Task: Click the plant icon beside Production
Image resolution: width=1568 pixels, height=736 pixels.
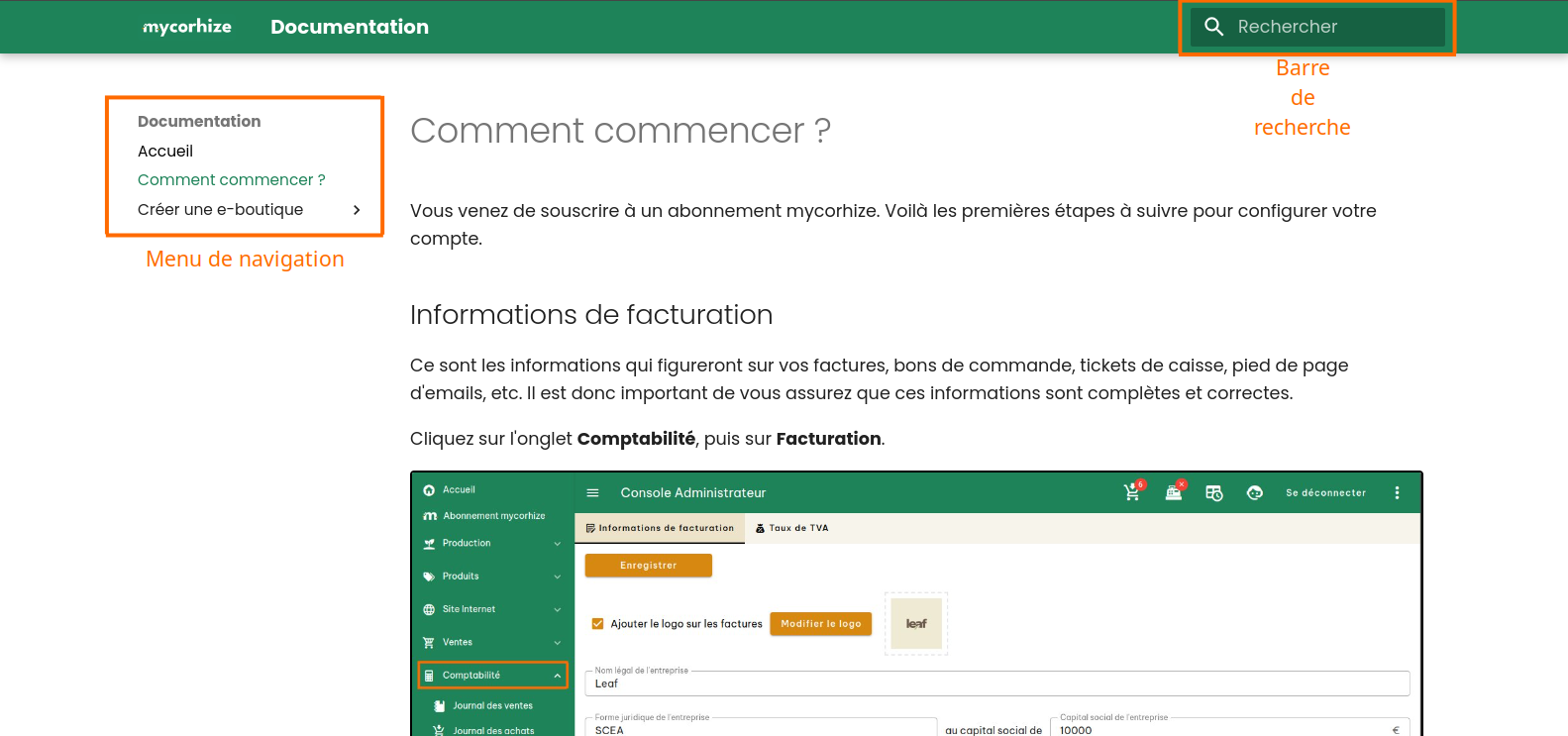Action: [429, 544]
